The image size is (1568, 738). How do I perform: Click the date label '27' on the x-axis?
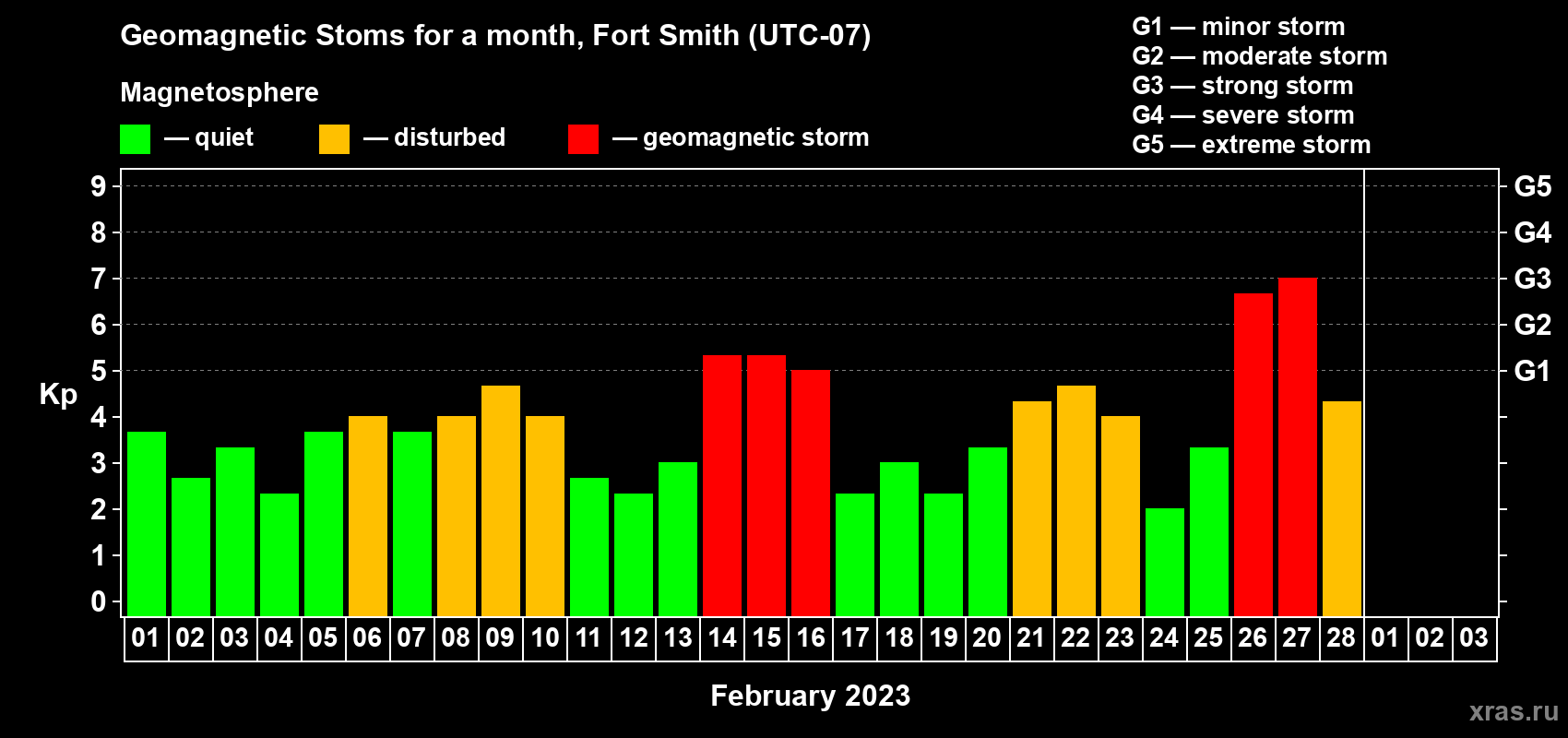click(x=1298, y=637)
